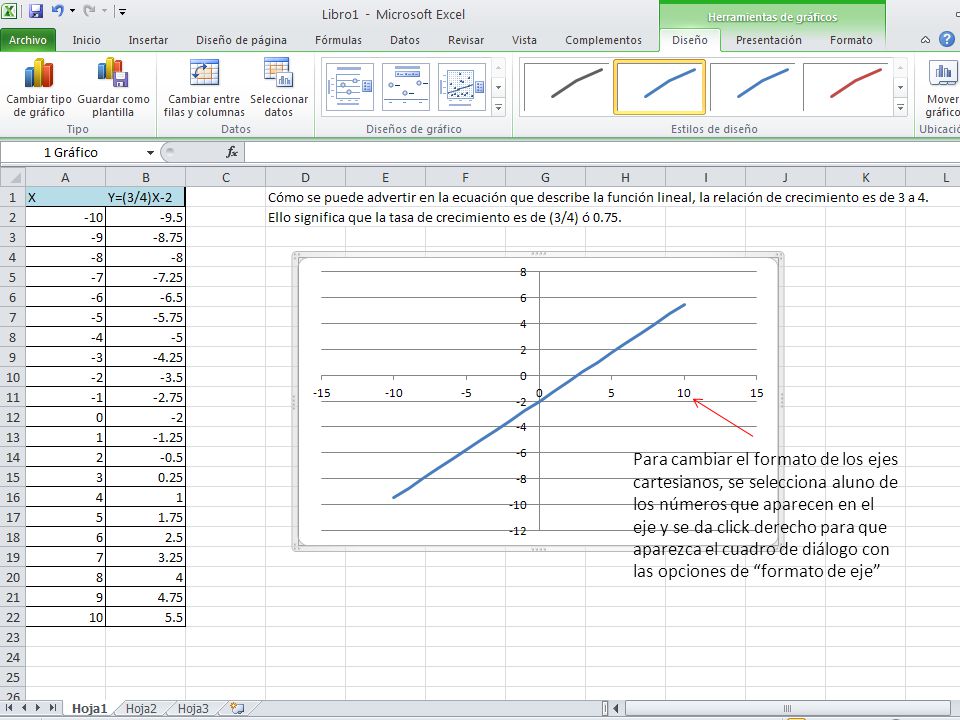The width and height of the screenshot is (960, 720).
Task: Click horizontal scrollbar left arrow
Action: (x=616, y=708)
